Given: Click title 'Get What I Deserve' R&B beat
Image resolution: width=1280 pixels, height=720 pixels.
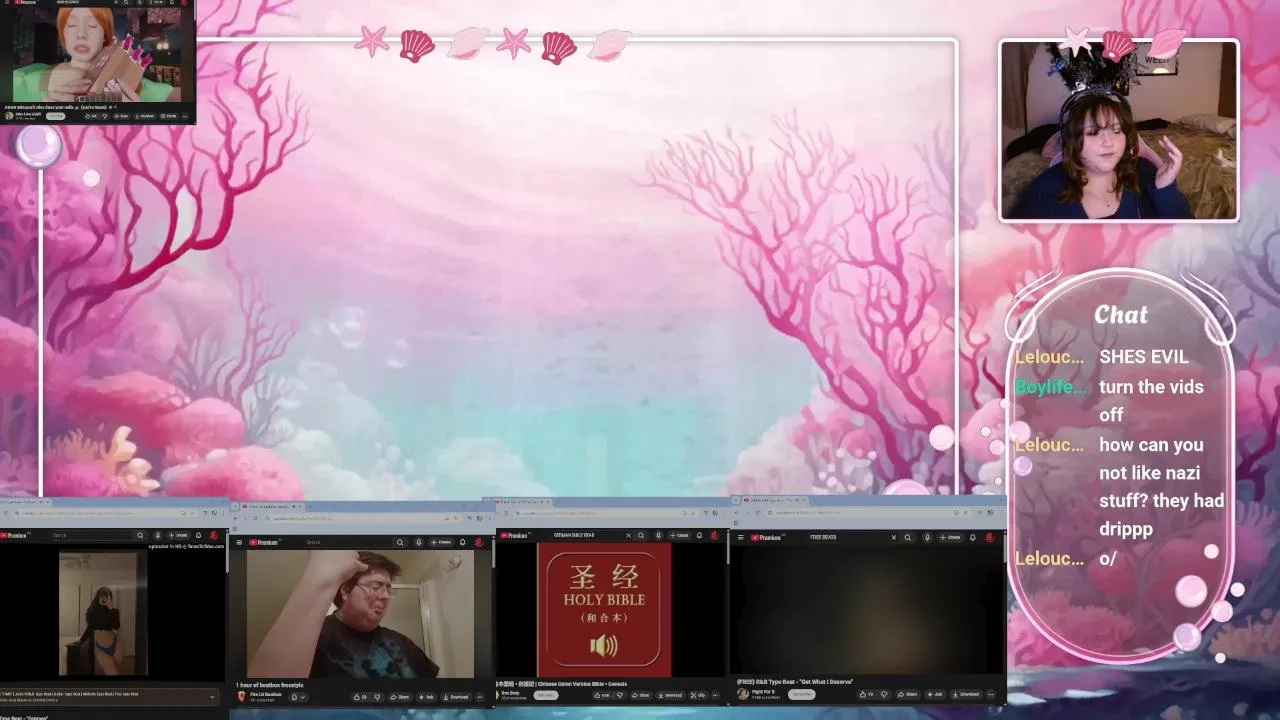Looking at the screenshot, I should pos(795,682).
